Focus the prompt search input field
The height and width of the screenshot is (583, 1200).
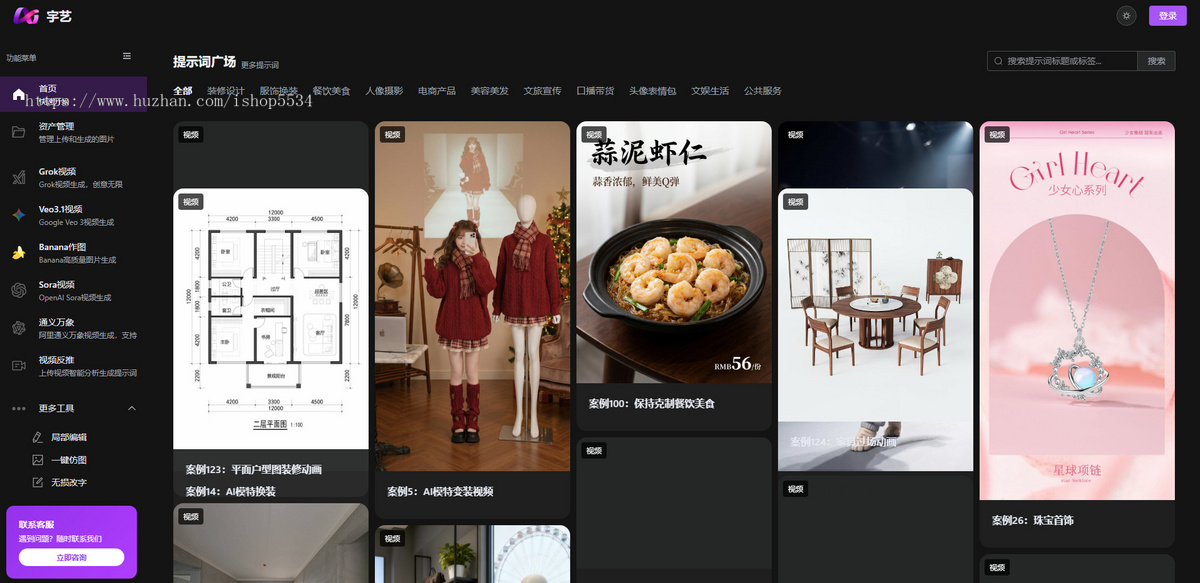tap(1062, 61)
